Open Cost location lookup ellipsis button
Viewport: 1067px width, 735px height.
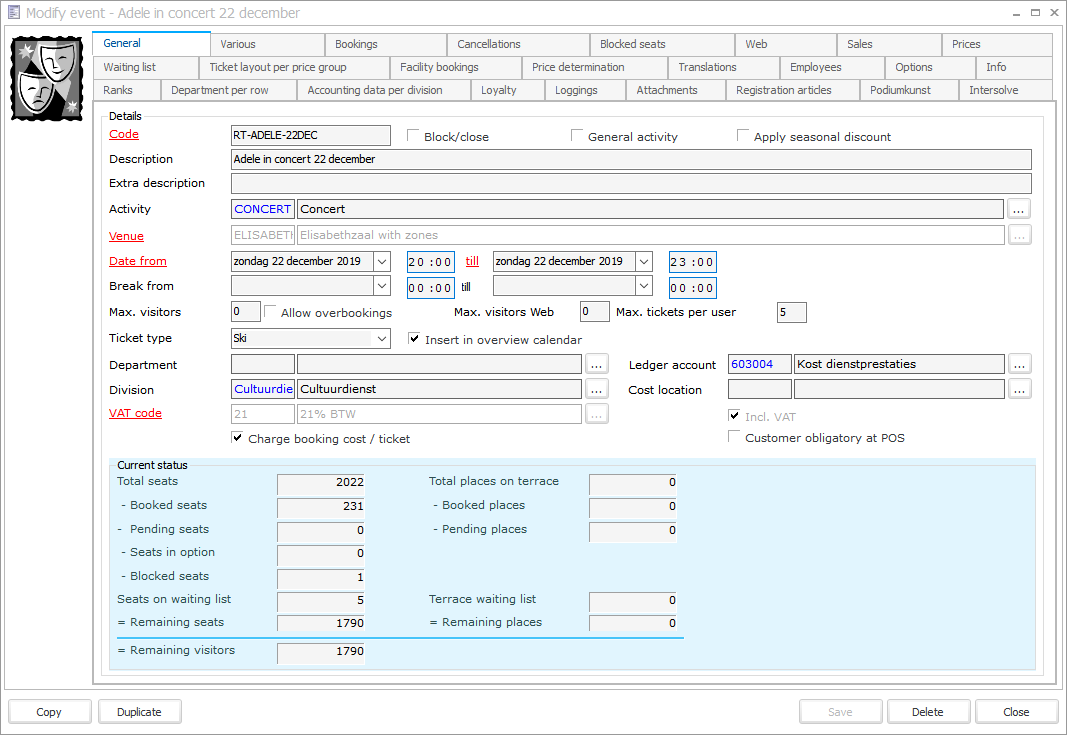click(1018, 389)
